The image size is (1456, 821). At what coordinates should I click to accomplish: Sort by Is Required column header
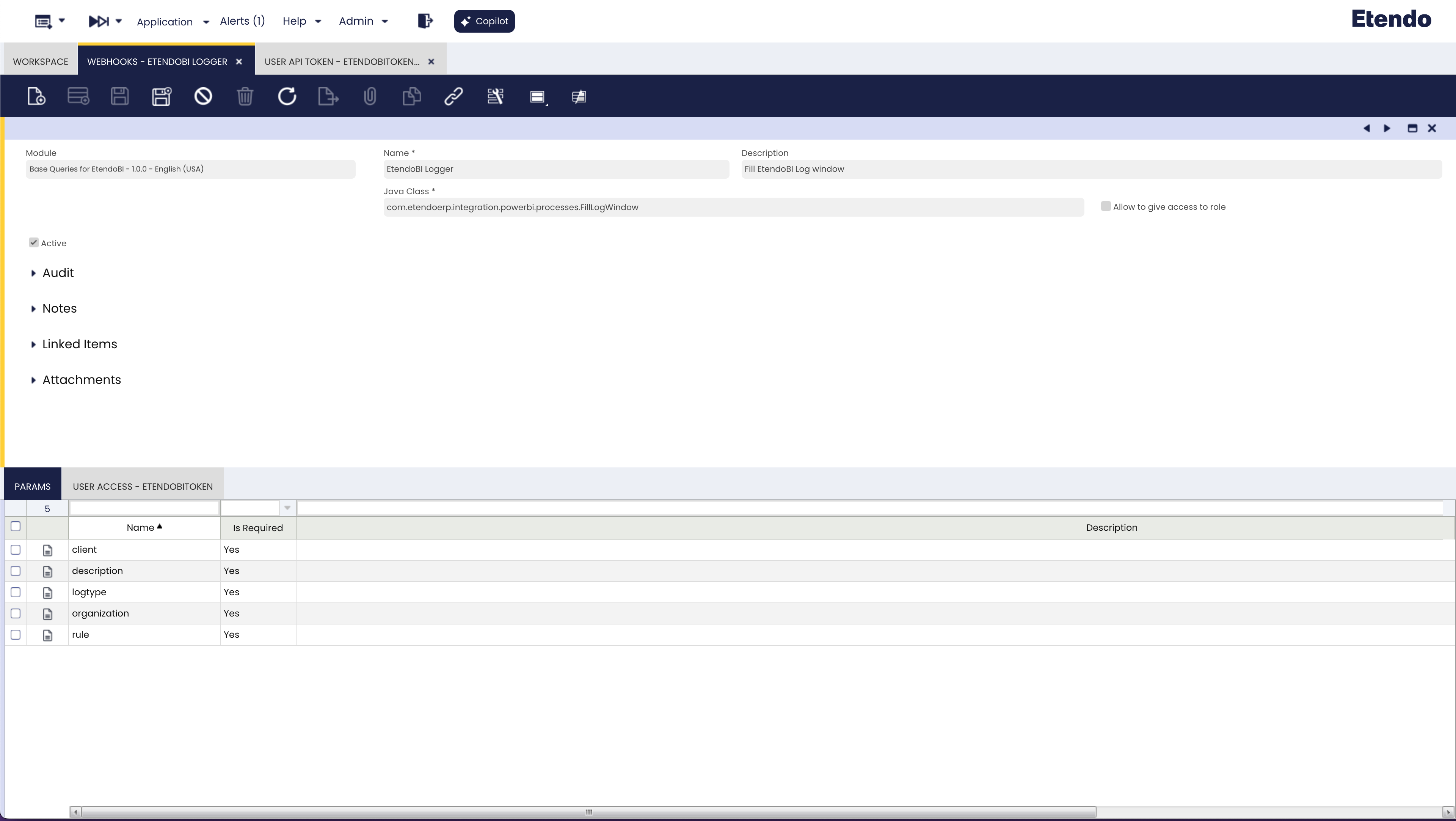[258, 528]
